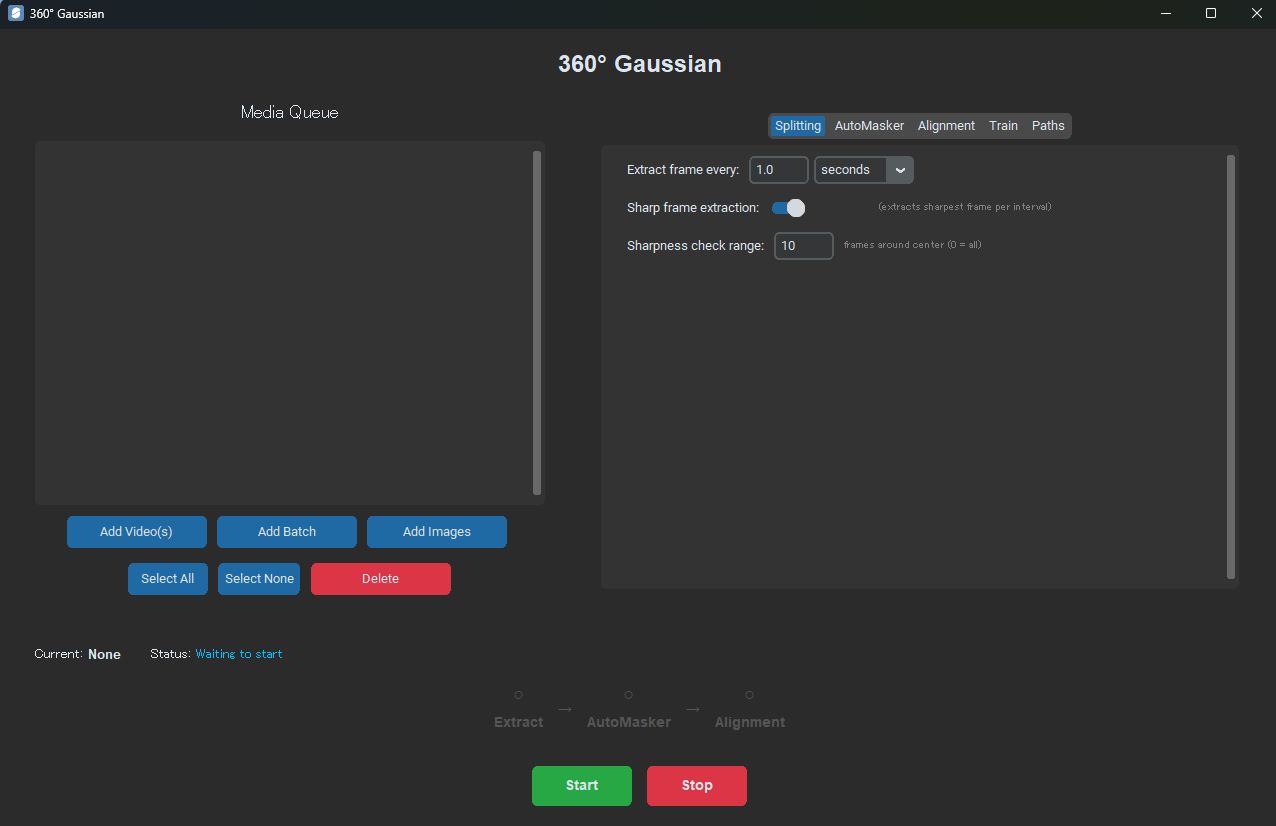Click the dropdown chevron next to seconds
Viewport: 1276px width, 826px height.
(899, 169)
